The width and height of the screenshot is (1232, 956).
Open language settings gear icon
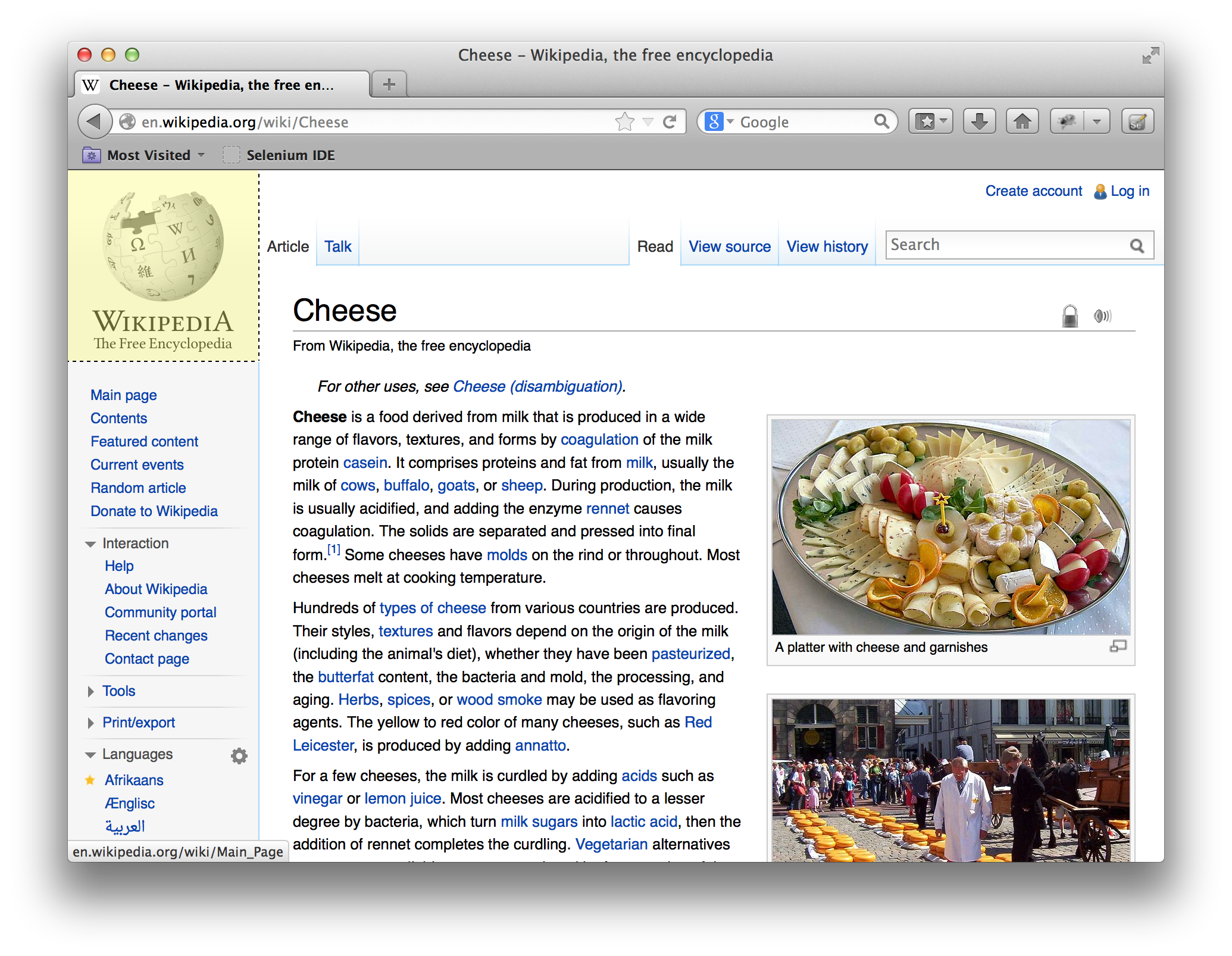[x=239, y=755]
